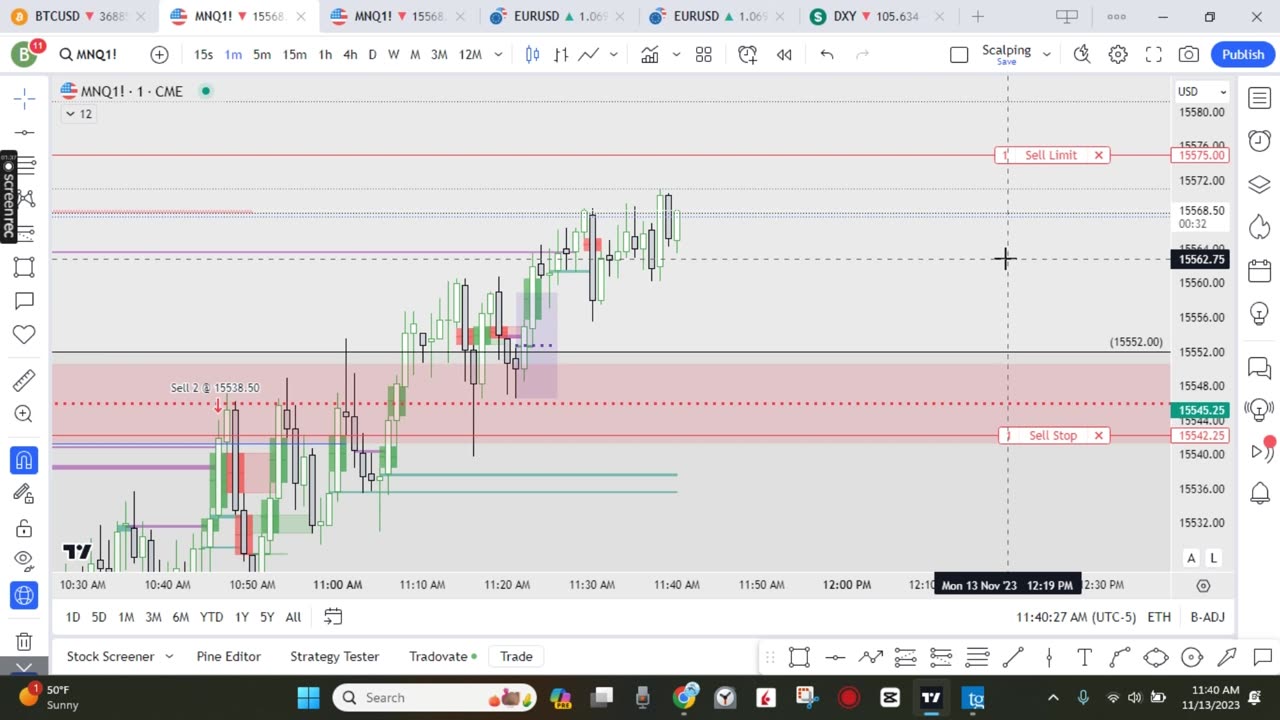Screen dimensions: 1280x720
Task: Add symbol with the plus circle button
Action: [x=159, y=55]
